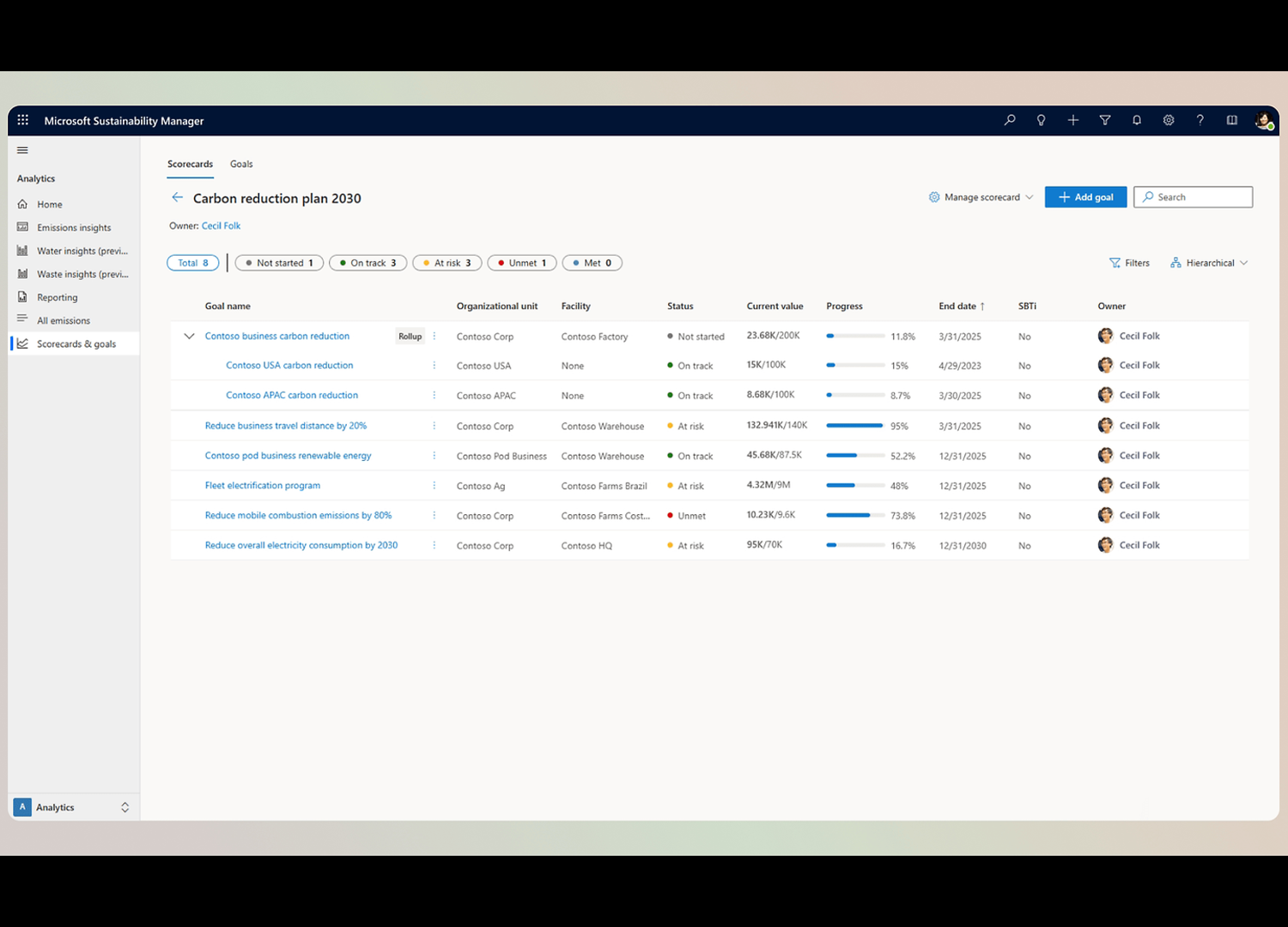Open more options for Reduce overall electricity consumption
This screenshot has height=927, width=1288.
434,545
